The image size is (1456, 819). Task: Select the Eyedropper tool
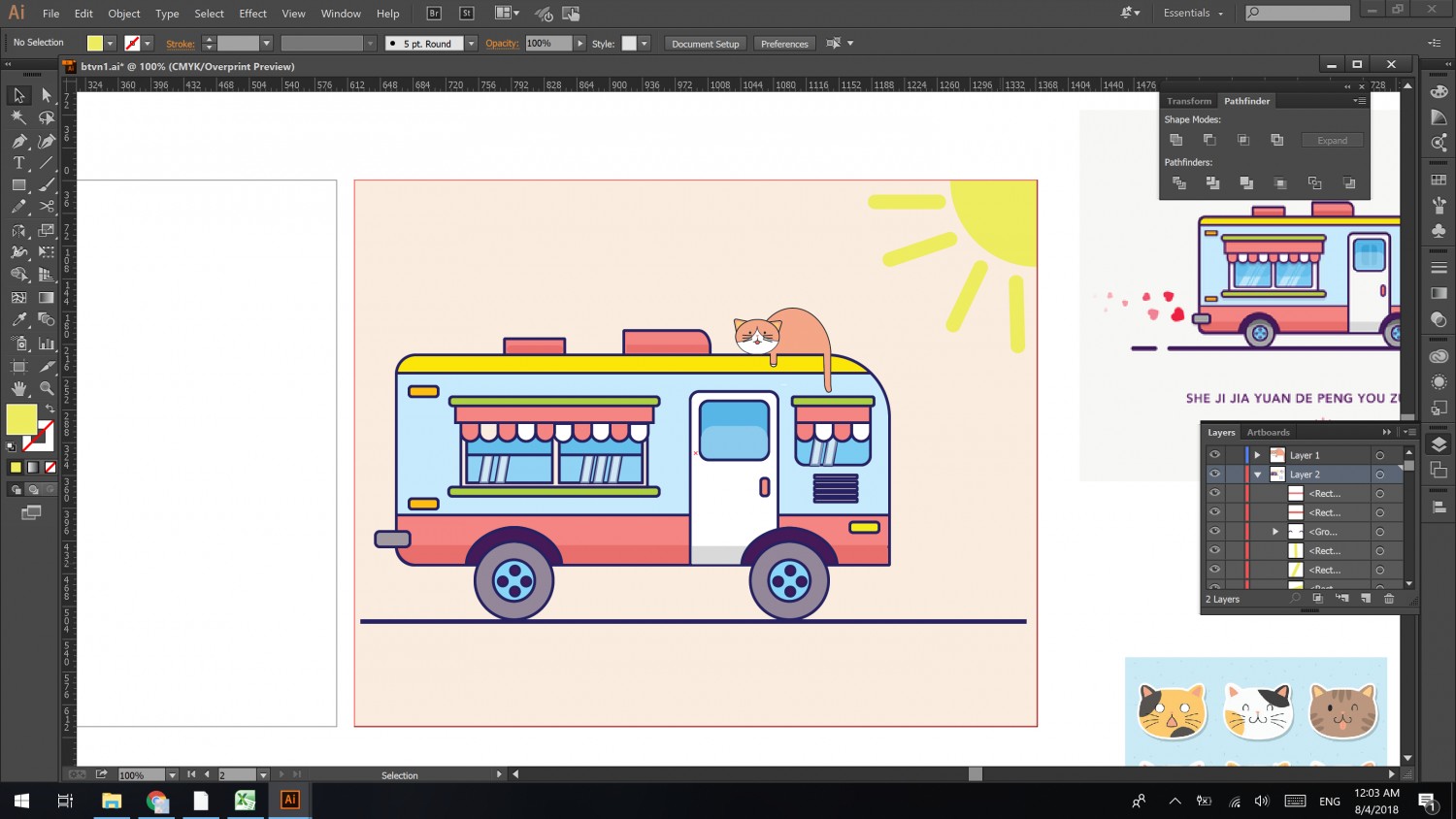click(18, 319)
